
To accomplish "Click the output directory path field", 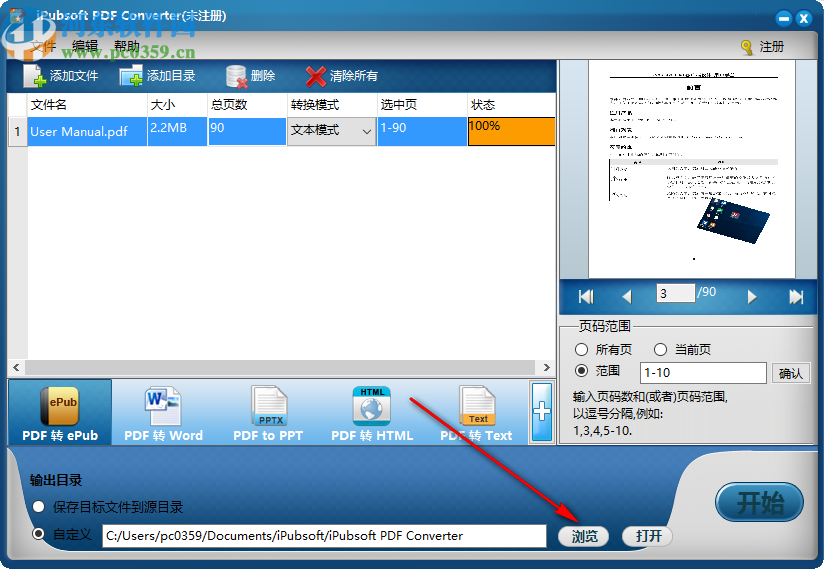I will pos(324,536).
